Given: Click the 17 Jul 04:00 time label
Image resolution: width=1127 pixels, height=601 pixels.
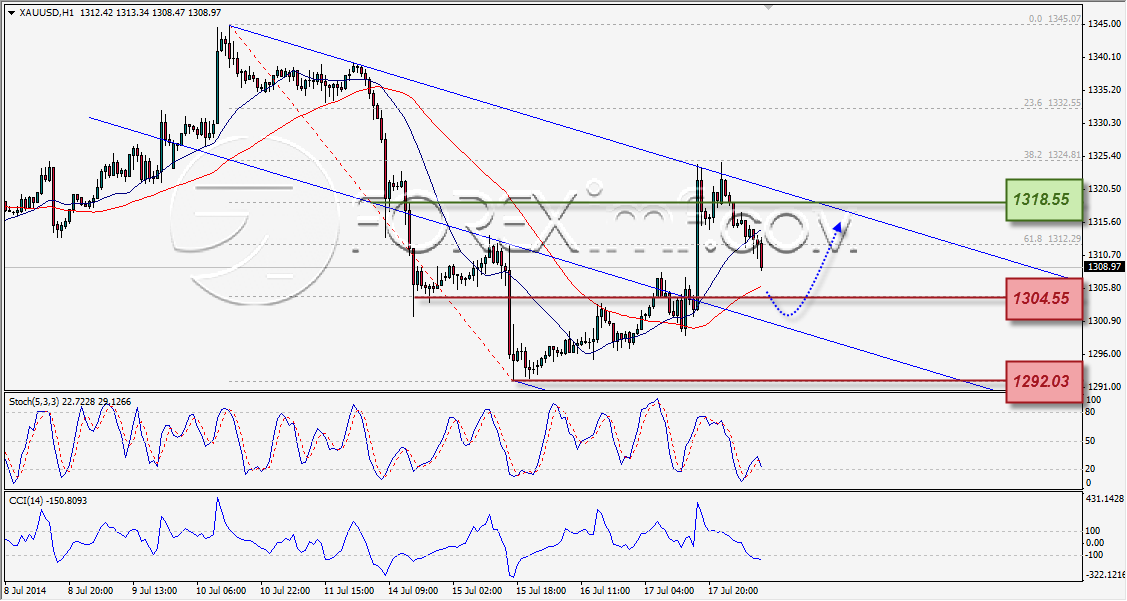Looking at the screenshot, I should coord(669,591).
